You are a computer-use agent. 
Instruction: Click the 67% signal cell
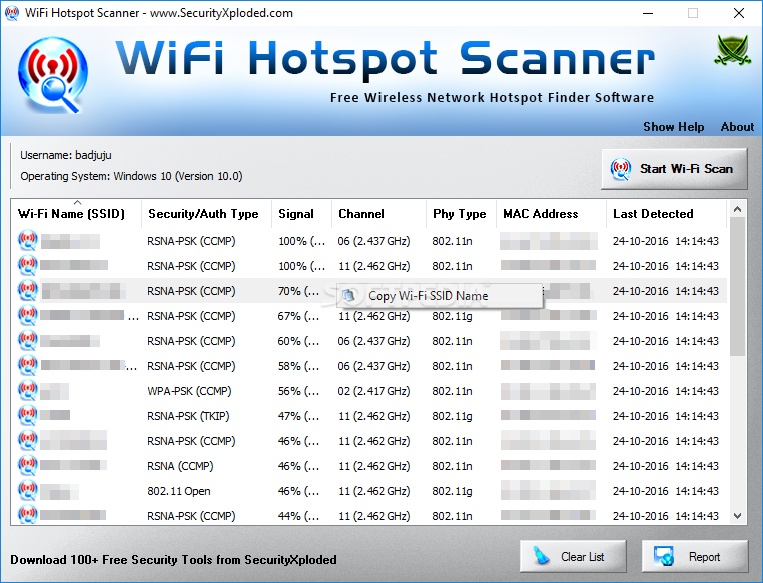pyautogui.click(x=298, y=316)
